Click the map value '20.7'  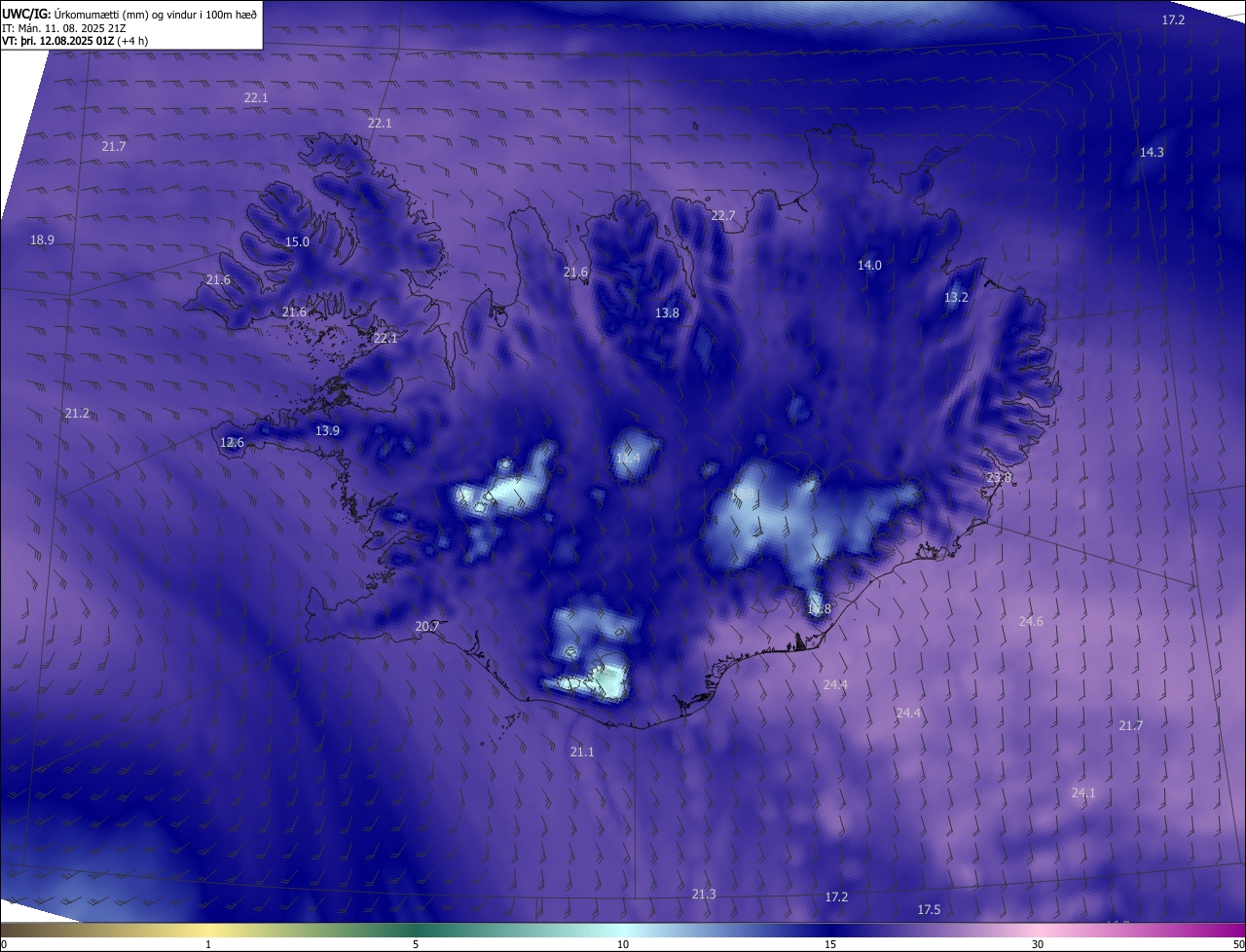coord(427,626)
